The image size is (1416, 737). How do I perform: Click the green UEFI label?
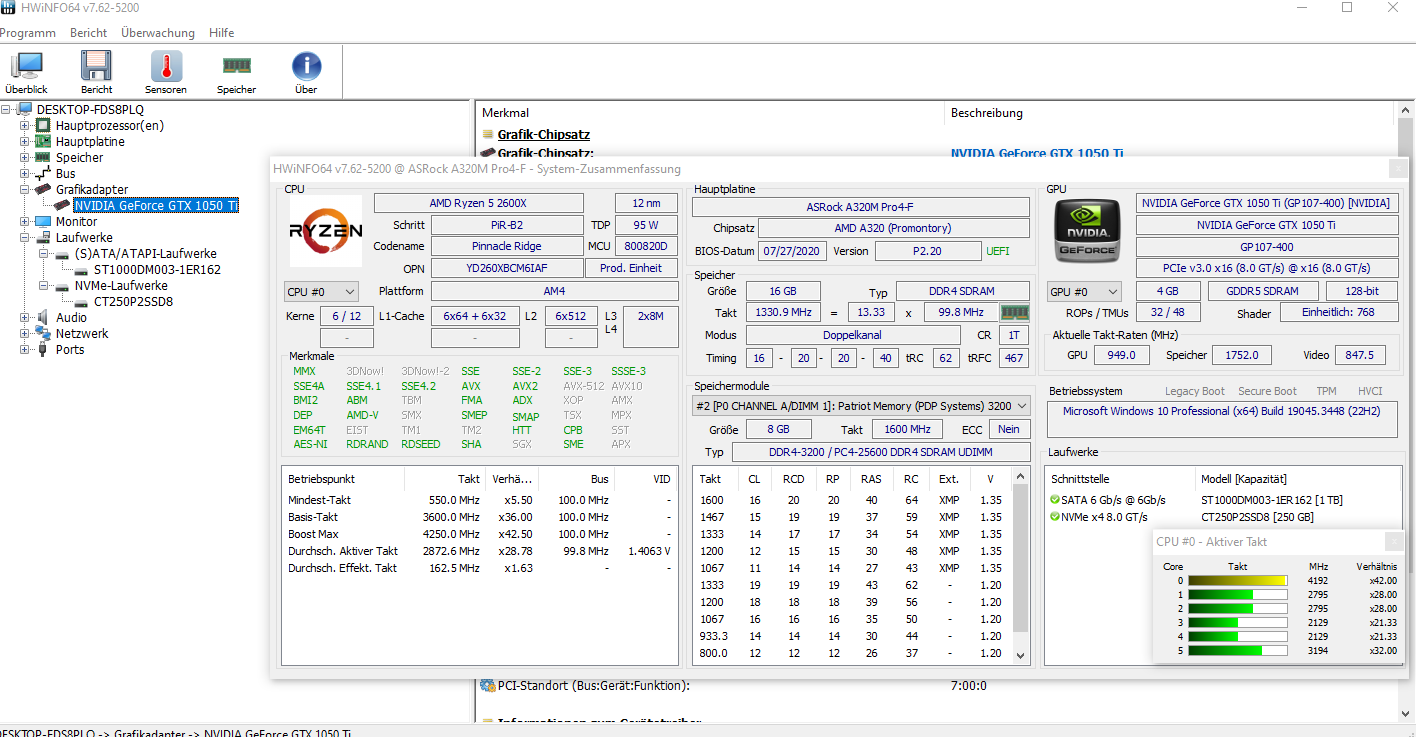click(x=998, y=251)
